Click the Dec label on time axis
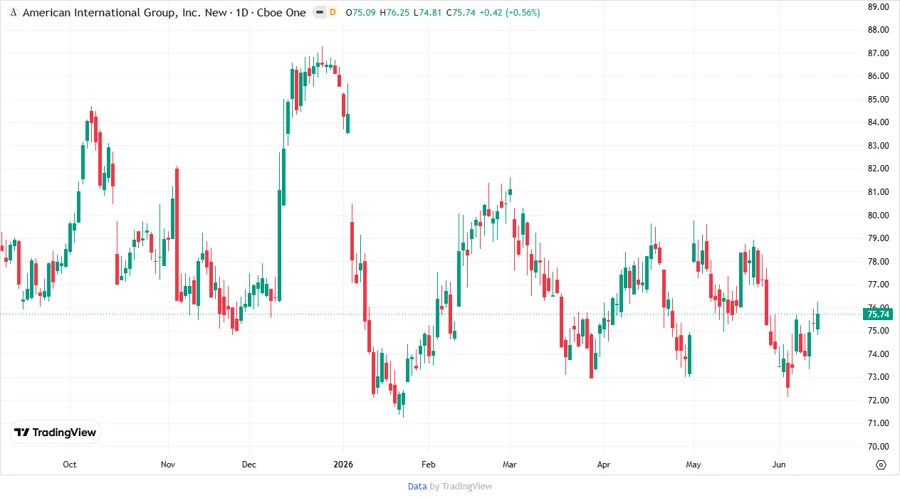Screen dimensions: 900x498 249,464
